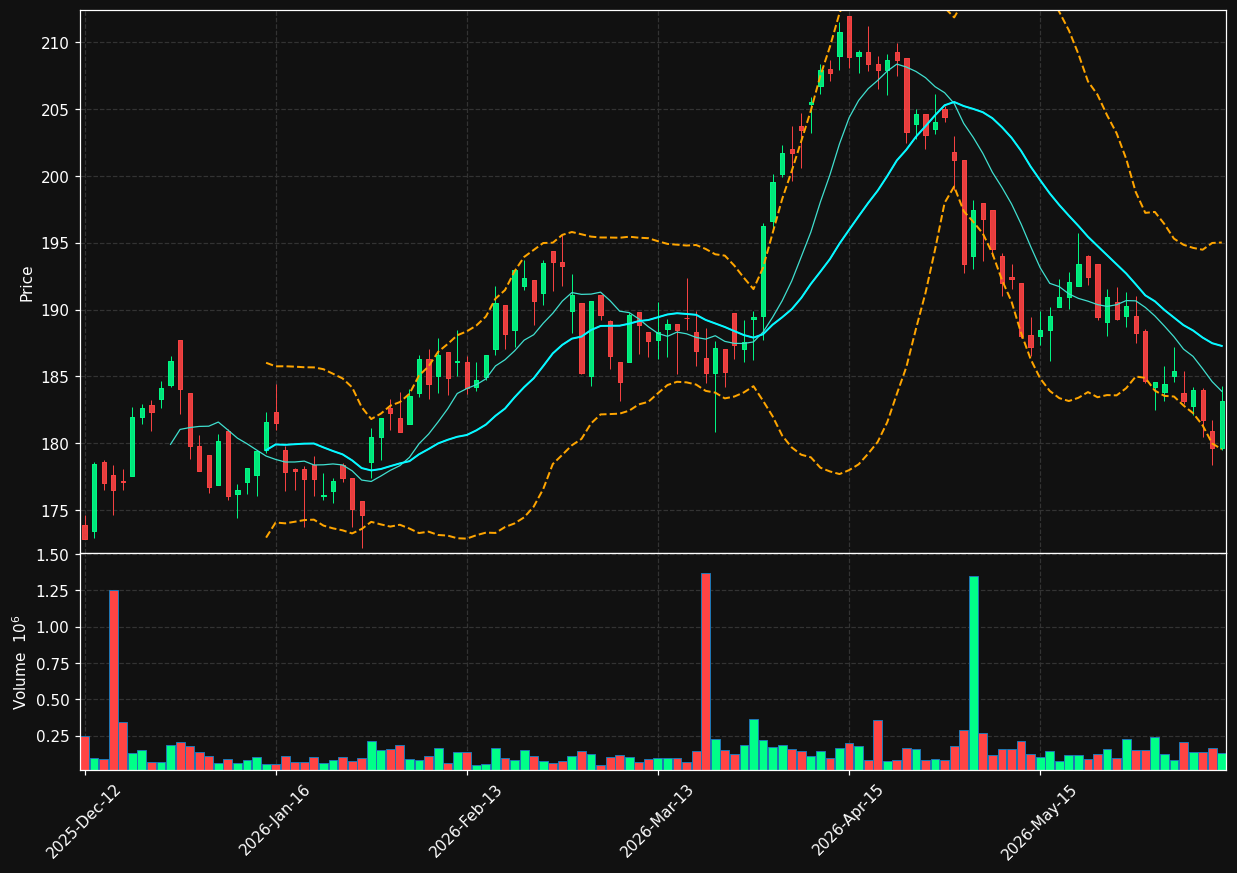The width and height of the screenshot is (1237, 873).
Task: Click the 2026-May-15 date label
Action: tap(1037, 821)
